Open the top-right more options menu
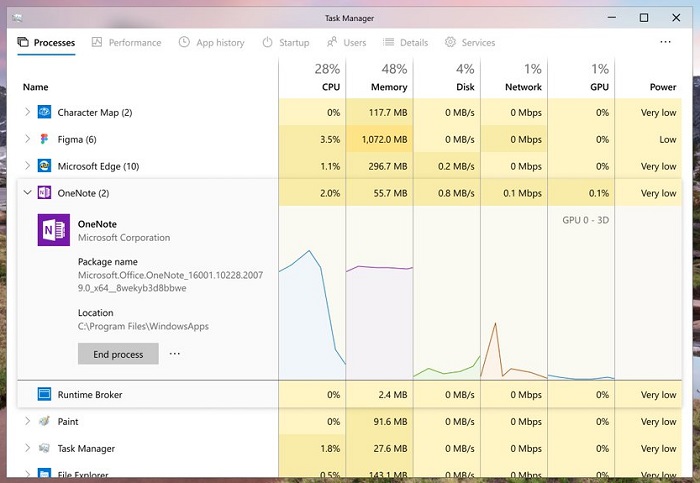 pos(665,42)
